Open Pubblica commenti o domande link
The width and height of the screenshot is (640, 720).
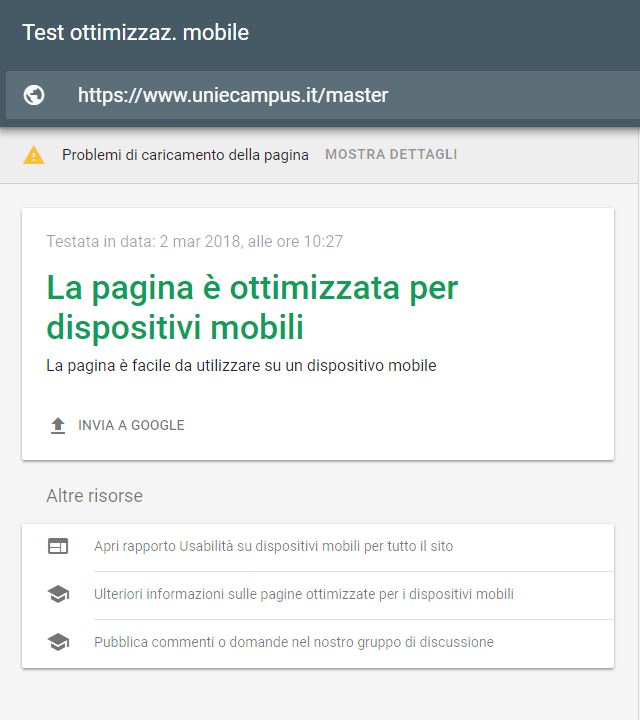294,641
